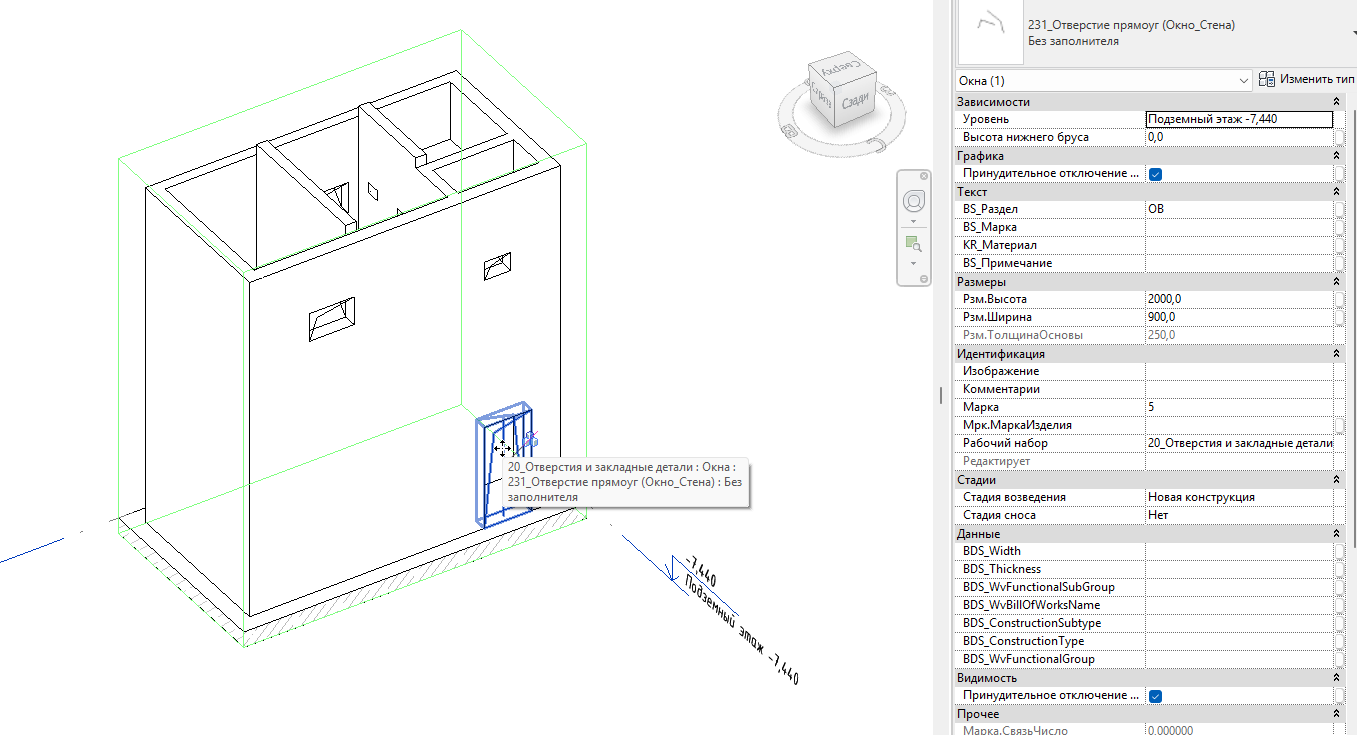Click the BDS_WvBillOfWorksName value field
The width and height of the screenshot is (1357, 735).
1239,605
